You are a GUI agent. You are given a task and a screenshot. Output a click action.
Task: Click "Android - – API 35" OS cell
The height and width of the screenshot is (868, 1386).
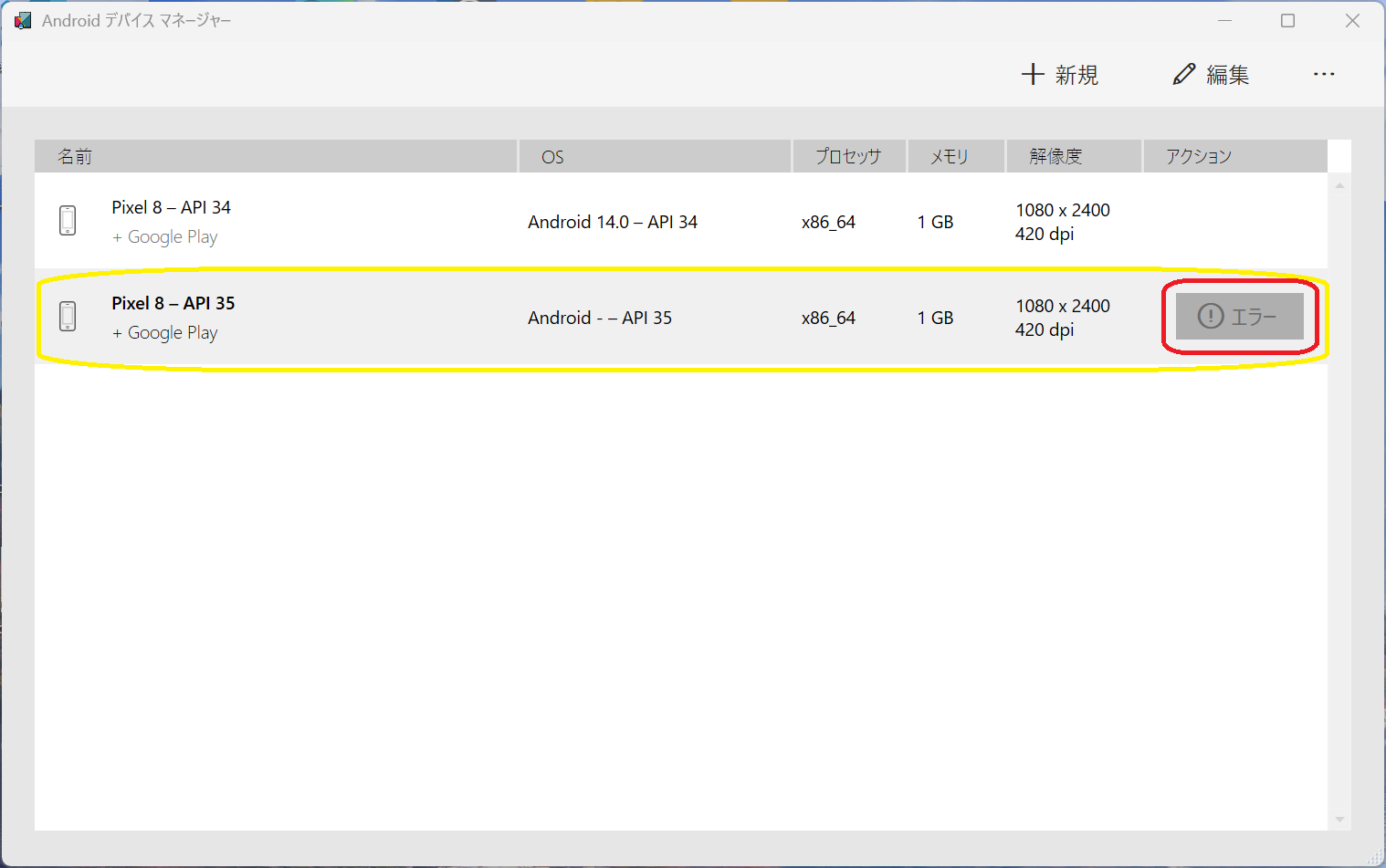(600, 318)
